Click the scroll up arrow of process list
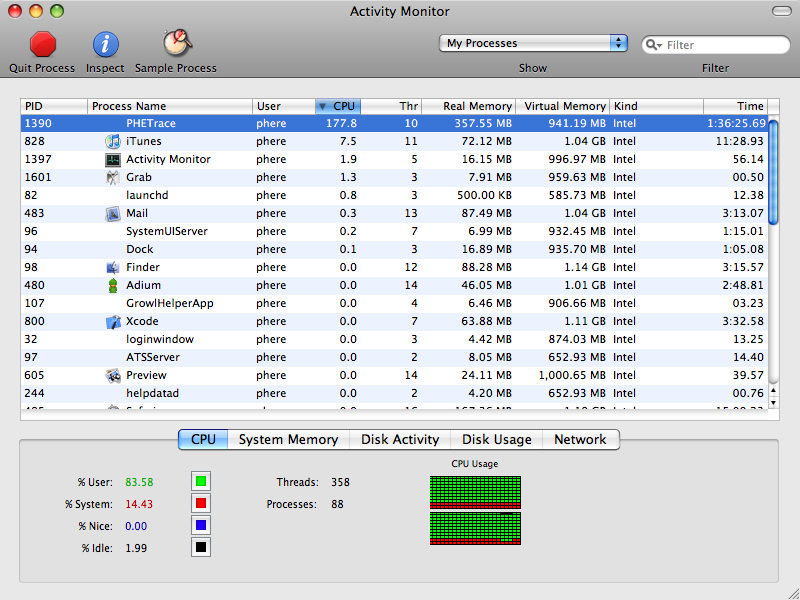800x600 pixels. (x=773, y=391)
